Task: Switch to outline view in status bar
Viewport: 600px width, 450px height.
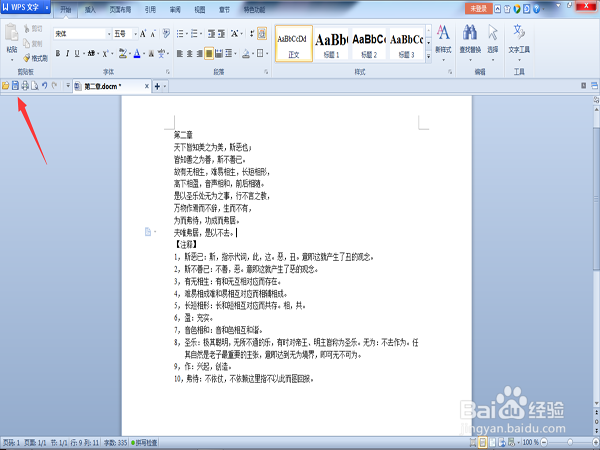Action: [x=492, y=443]
